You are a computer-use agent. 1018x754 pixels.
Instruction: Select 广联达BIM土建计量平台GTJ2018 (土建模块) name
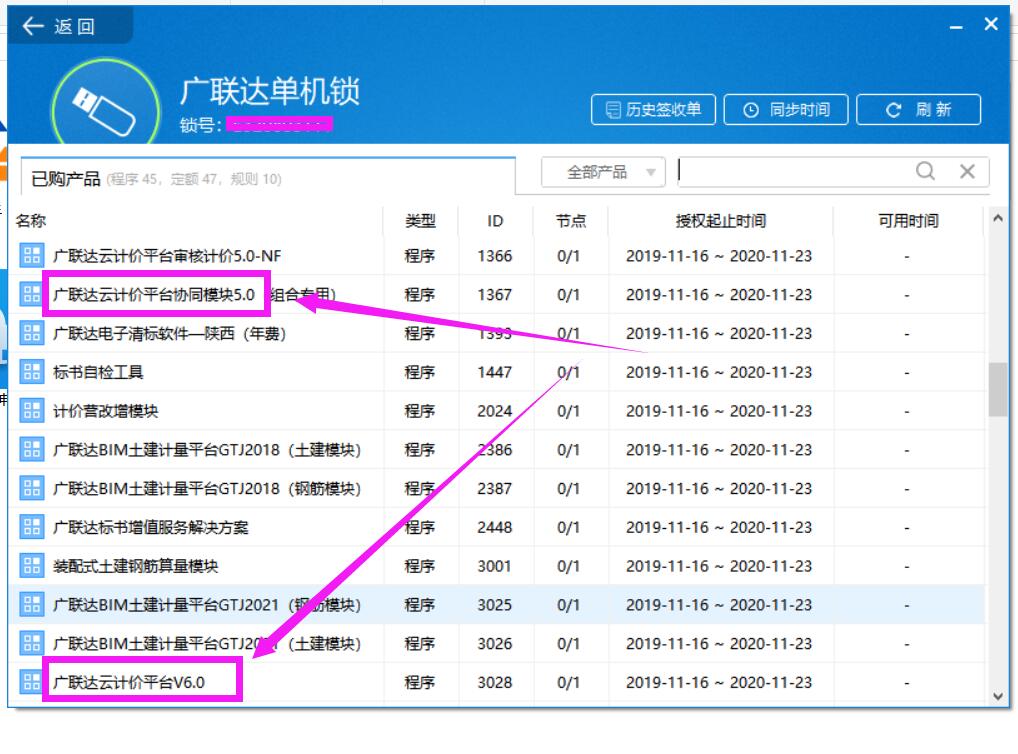pyautogui.click(x=206, y=450)
